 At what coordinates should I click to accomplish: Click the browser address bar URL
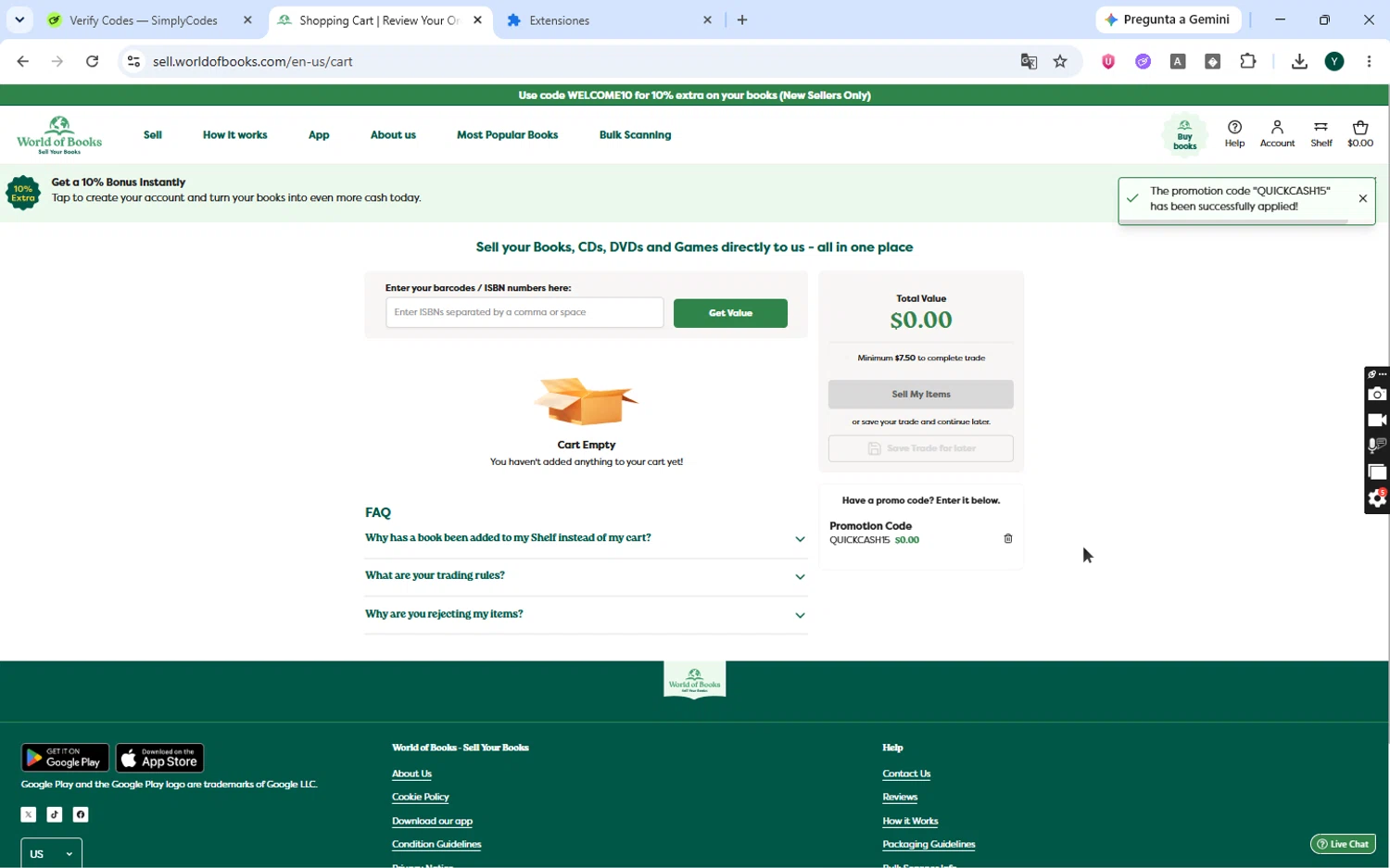pyautogui.click(x=253, y=62)
